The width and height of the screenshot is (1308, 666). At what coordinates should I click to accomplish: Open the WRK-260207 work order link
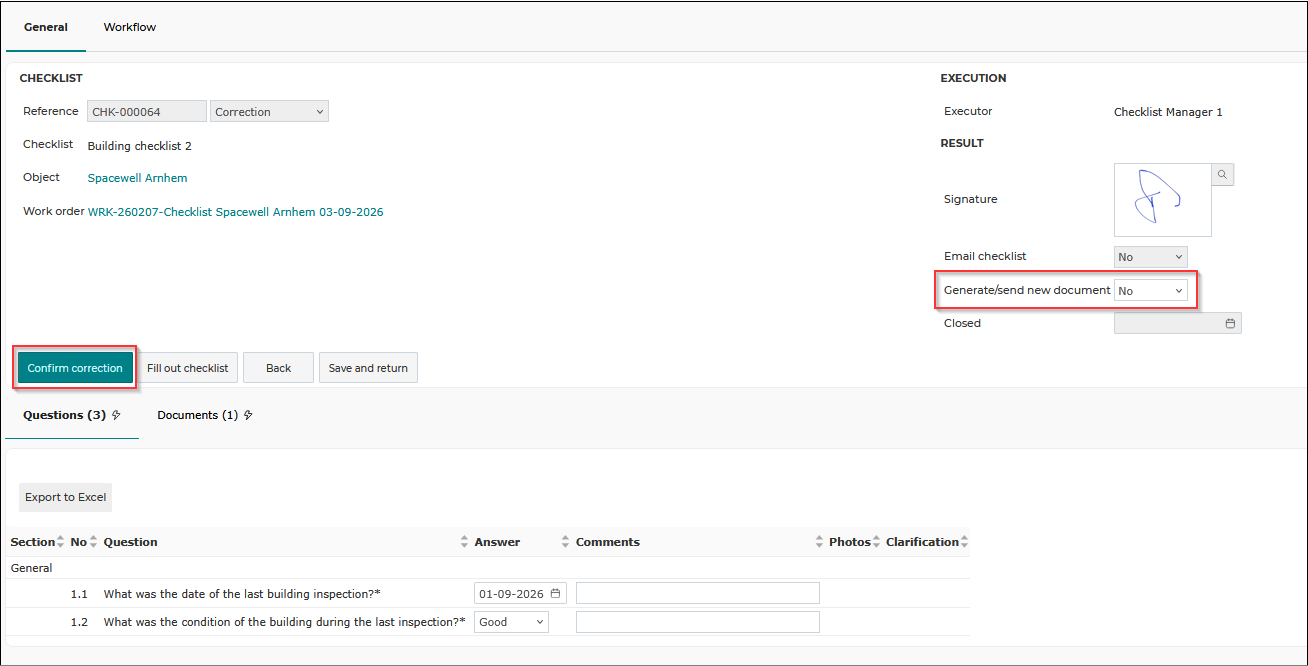point(236,212)
